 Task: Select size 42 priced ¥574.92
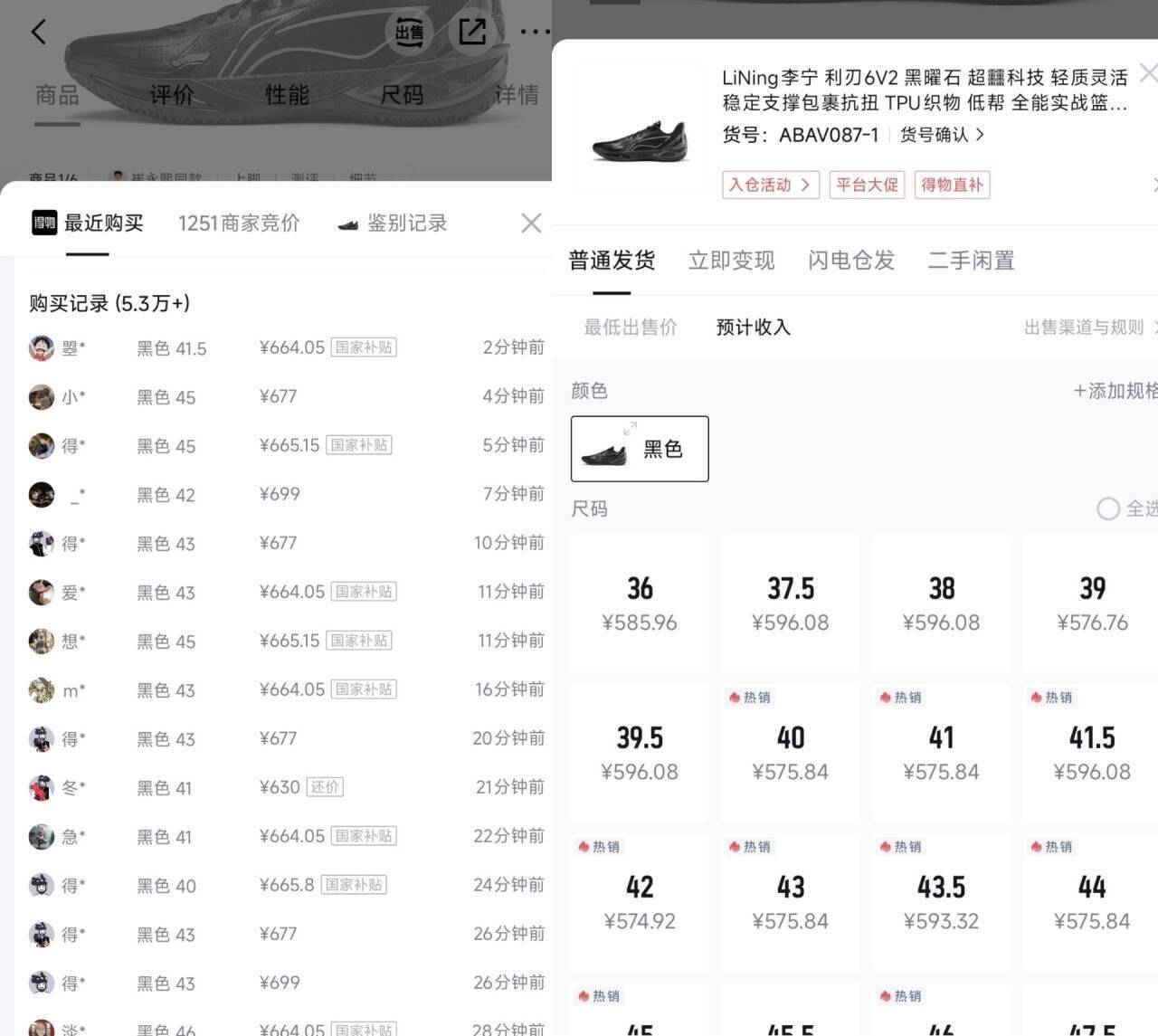pyautogui.click(x=640, y=902)
